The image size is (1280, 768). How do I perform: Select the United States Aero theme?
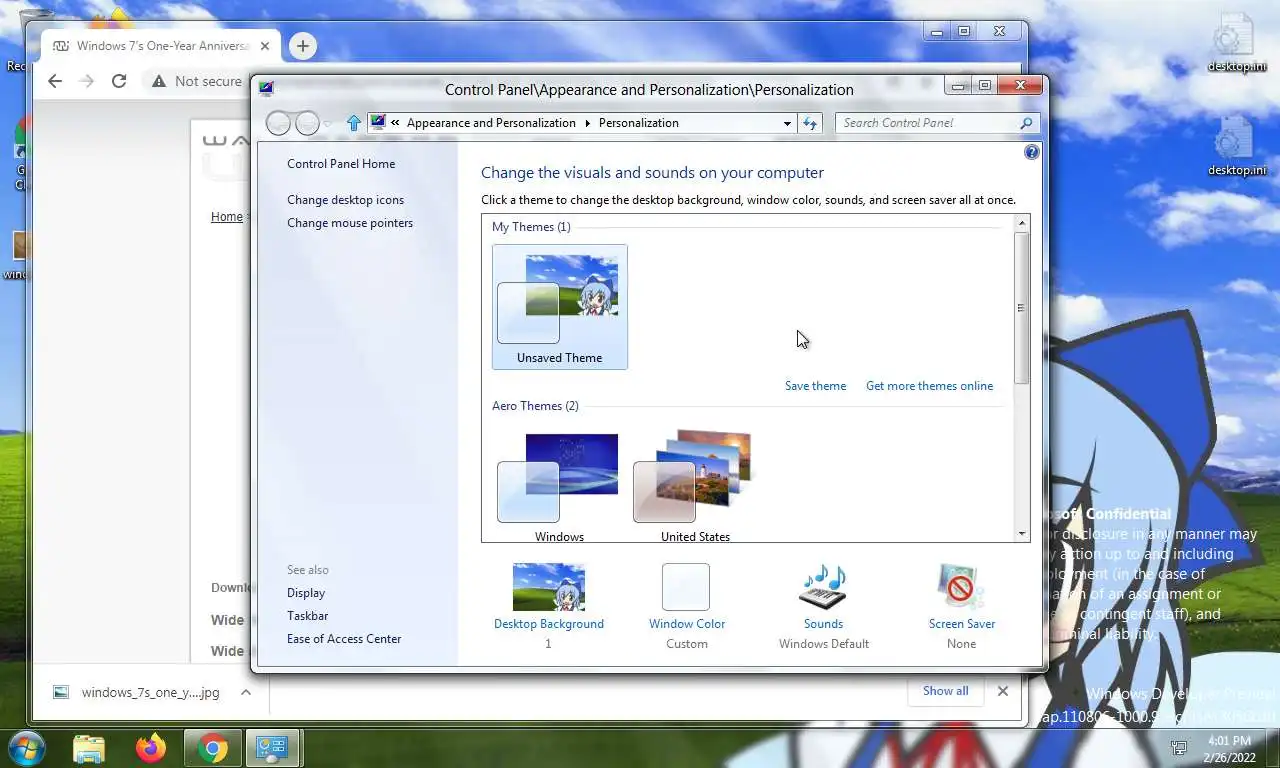[x=695, y=487]
